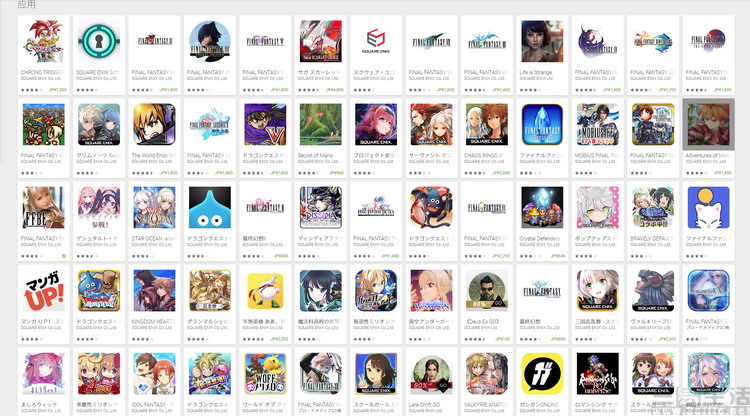This screenshot has width=750, height=416.
Task: Open the red SQUARE ENIX logo app
Action: click(x=375, y=41)
